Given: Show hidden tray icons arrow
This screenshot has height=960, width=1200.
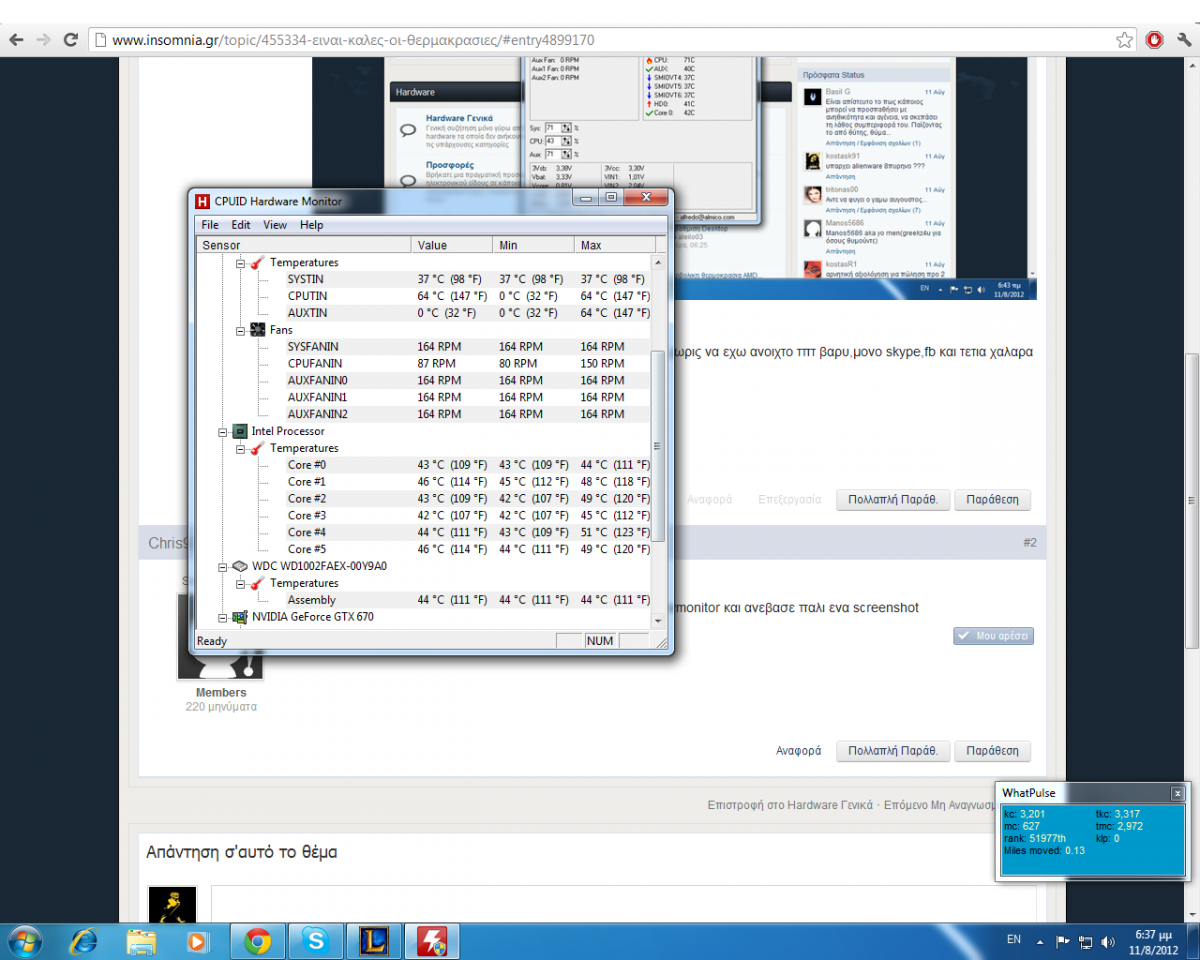Looking at the screenshot, I should [x=1042, y=942].
